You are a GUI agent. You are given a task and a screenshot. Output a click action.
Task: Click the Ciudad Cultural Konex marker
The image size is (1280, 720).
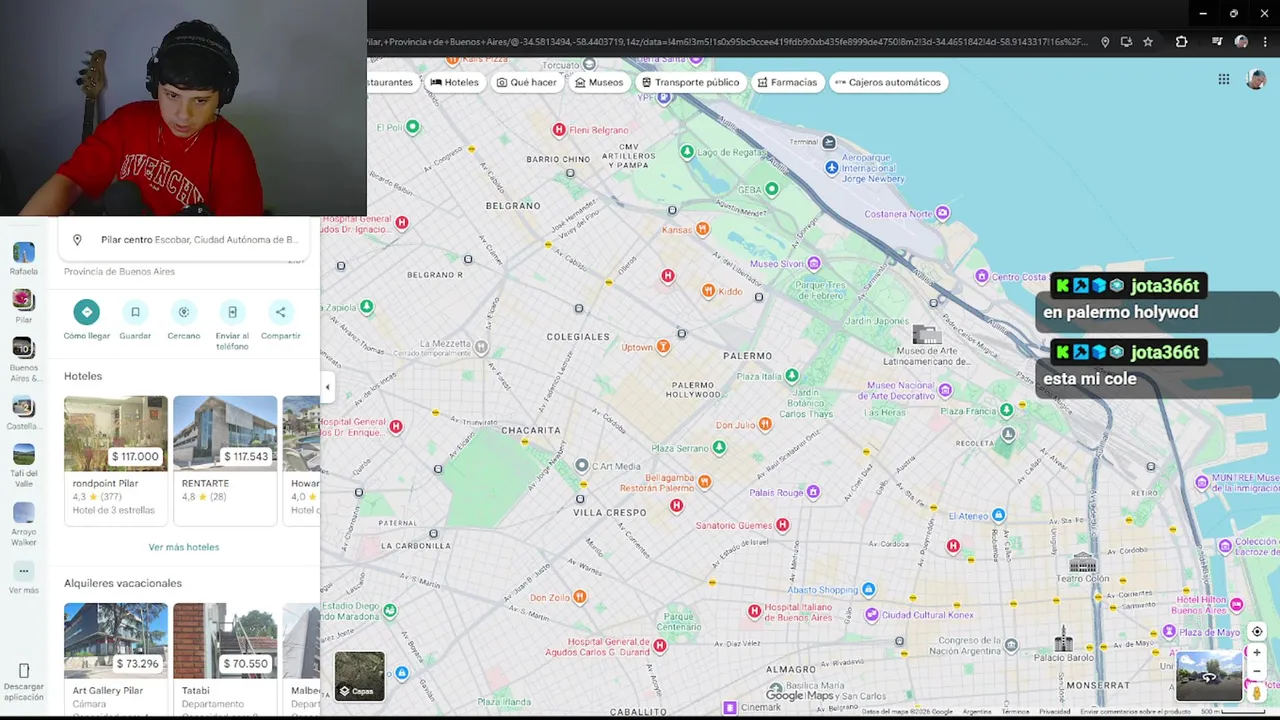[x=872, y=614]
